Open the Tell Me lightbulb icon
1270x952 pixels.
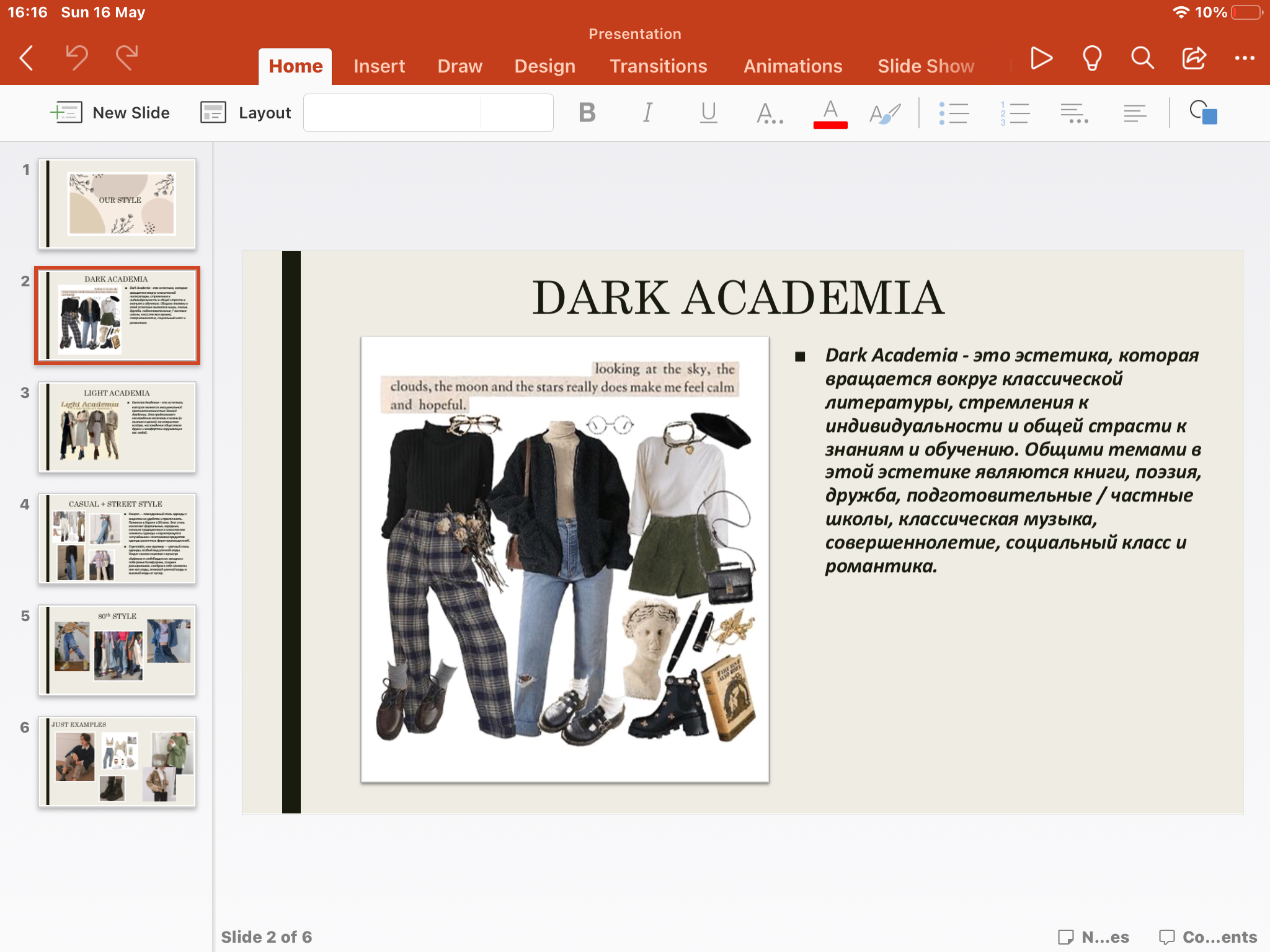1092,58
